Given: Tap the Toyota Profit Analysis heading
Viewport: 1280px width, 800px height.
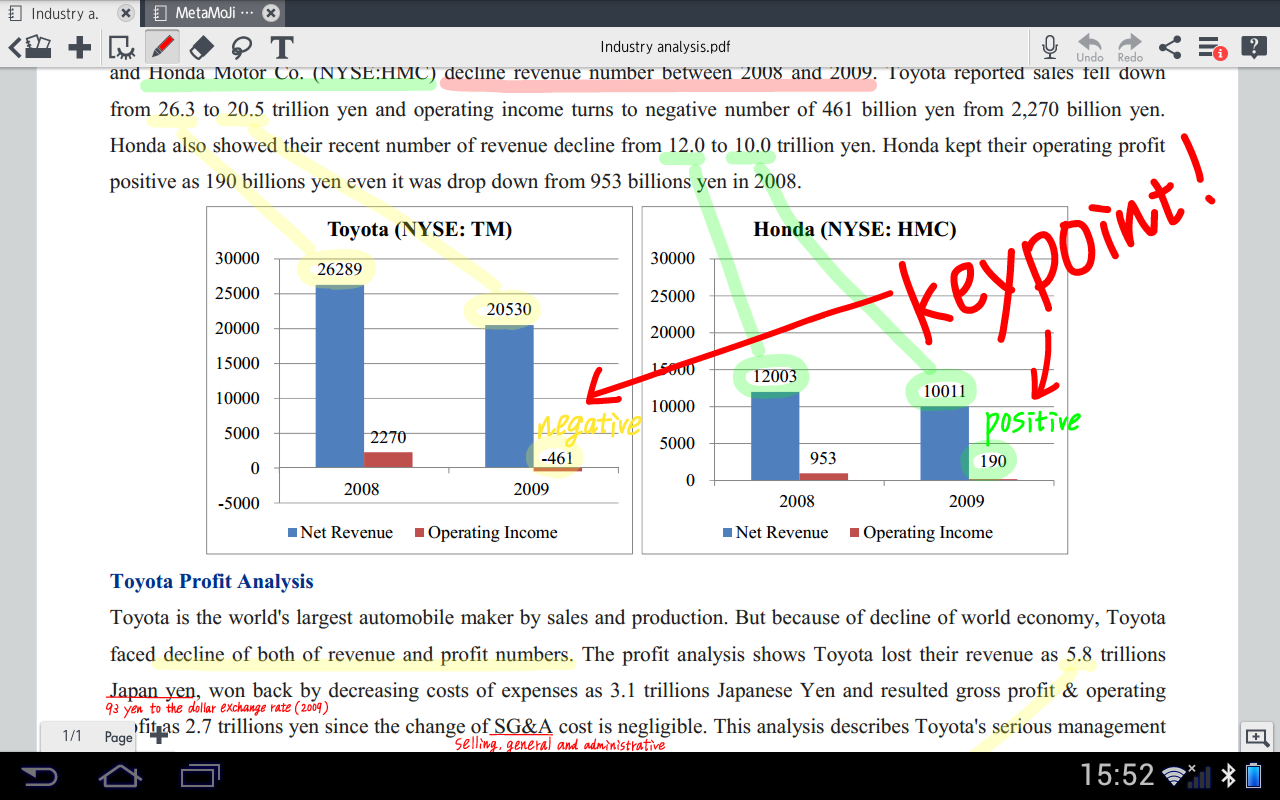Looking at the screenshot, I should pyautogui.click(x=212, y=582).
